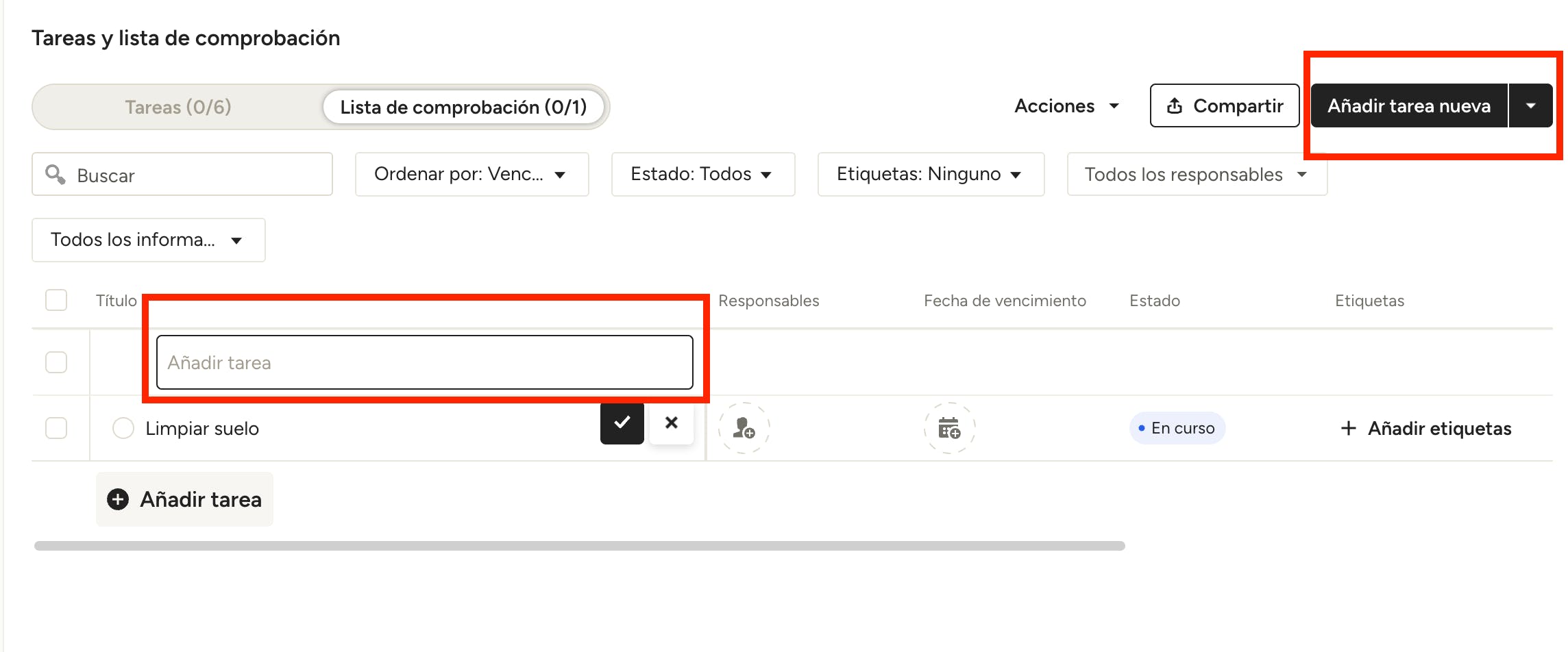Click the plus circle icon on Añadir tarea
The image size is (1568, 652).
(118, 499)
